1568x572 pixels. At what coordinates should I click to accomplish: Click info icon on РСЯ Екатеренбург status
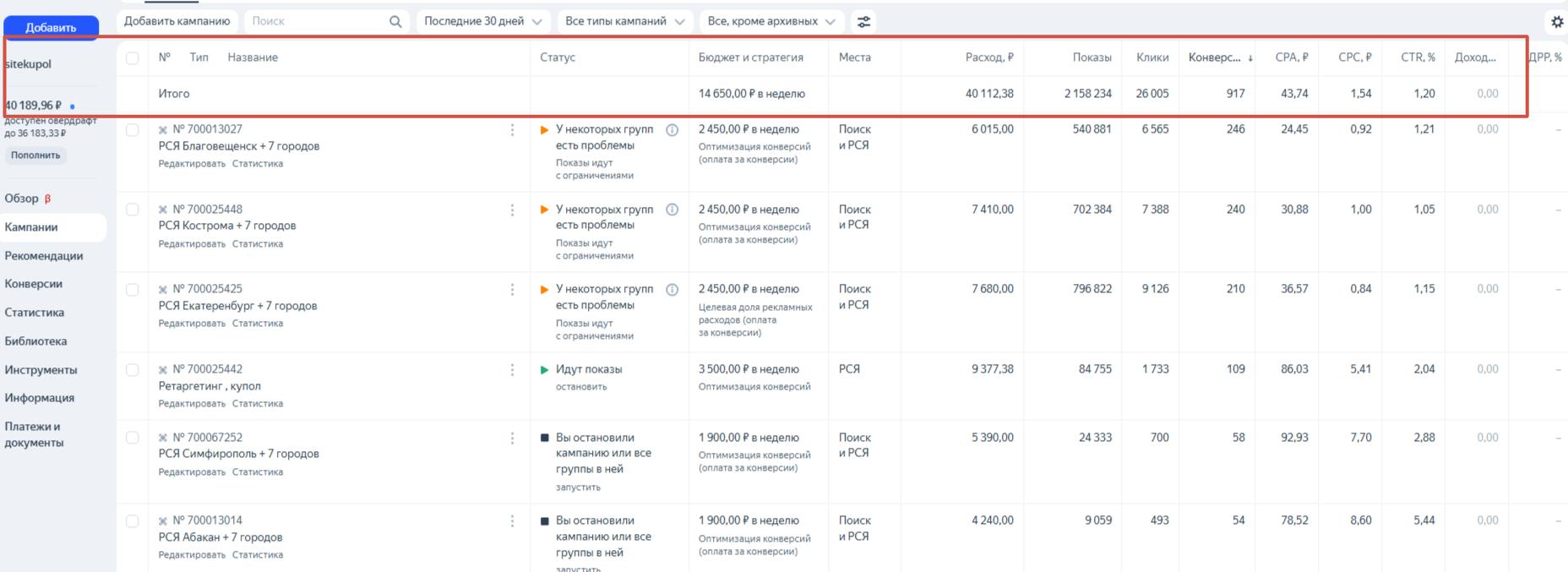[672, 290]
